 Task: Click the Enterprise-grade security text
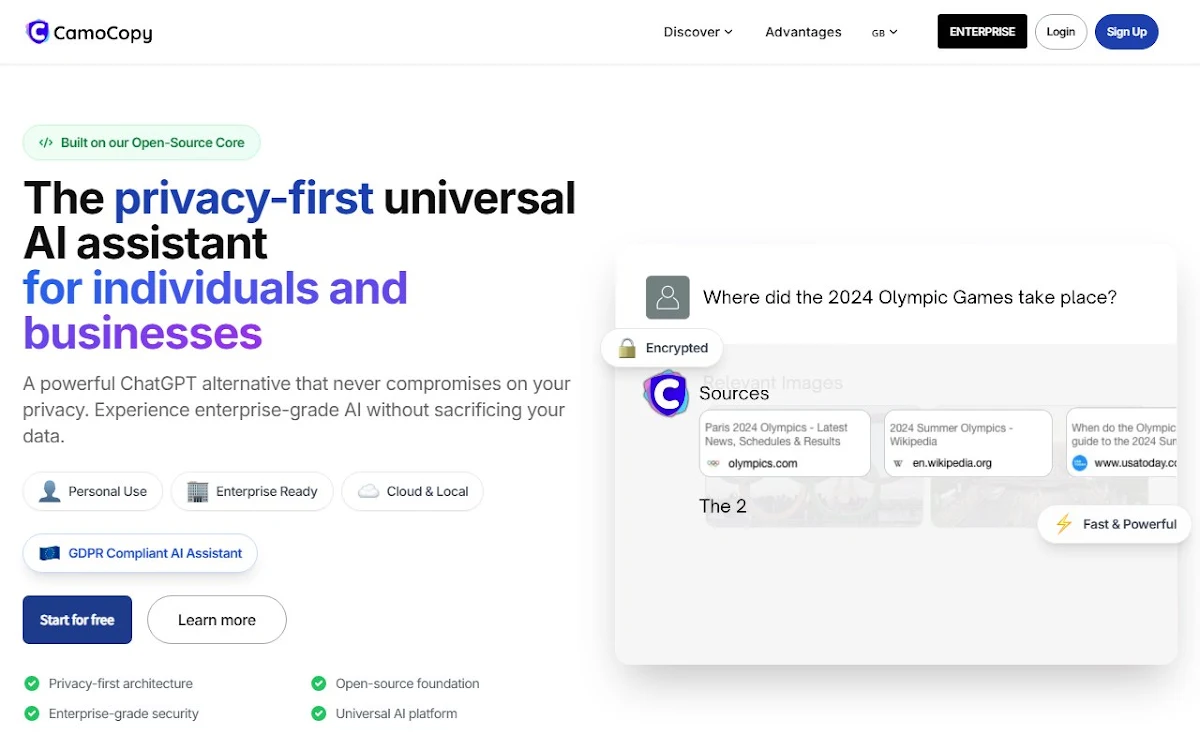(124, 714)
